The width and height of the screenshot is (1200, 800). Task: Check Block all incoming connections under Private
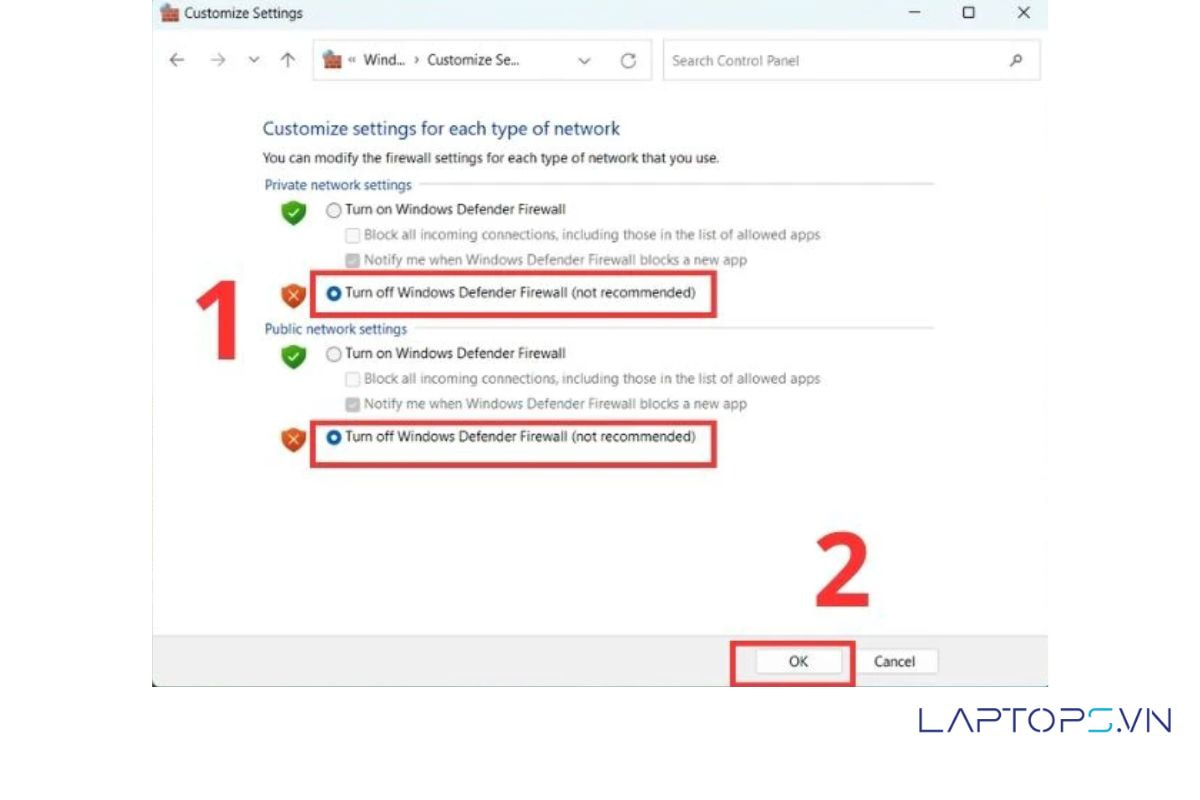[352, 236]
